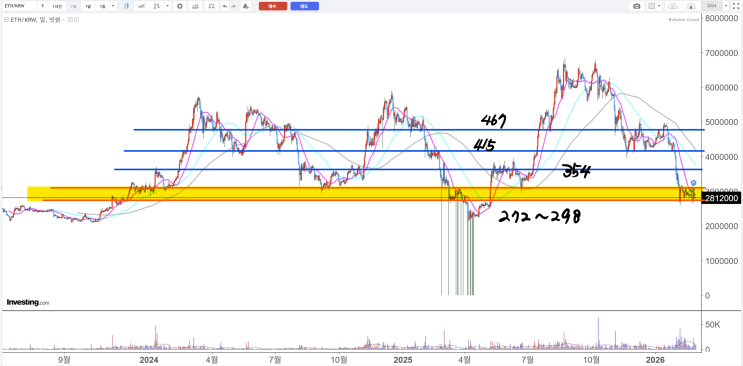The width and height of the screenshot is (743, 366).
Task: Load chart from cloud icon
Action: coord(673,6)
